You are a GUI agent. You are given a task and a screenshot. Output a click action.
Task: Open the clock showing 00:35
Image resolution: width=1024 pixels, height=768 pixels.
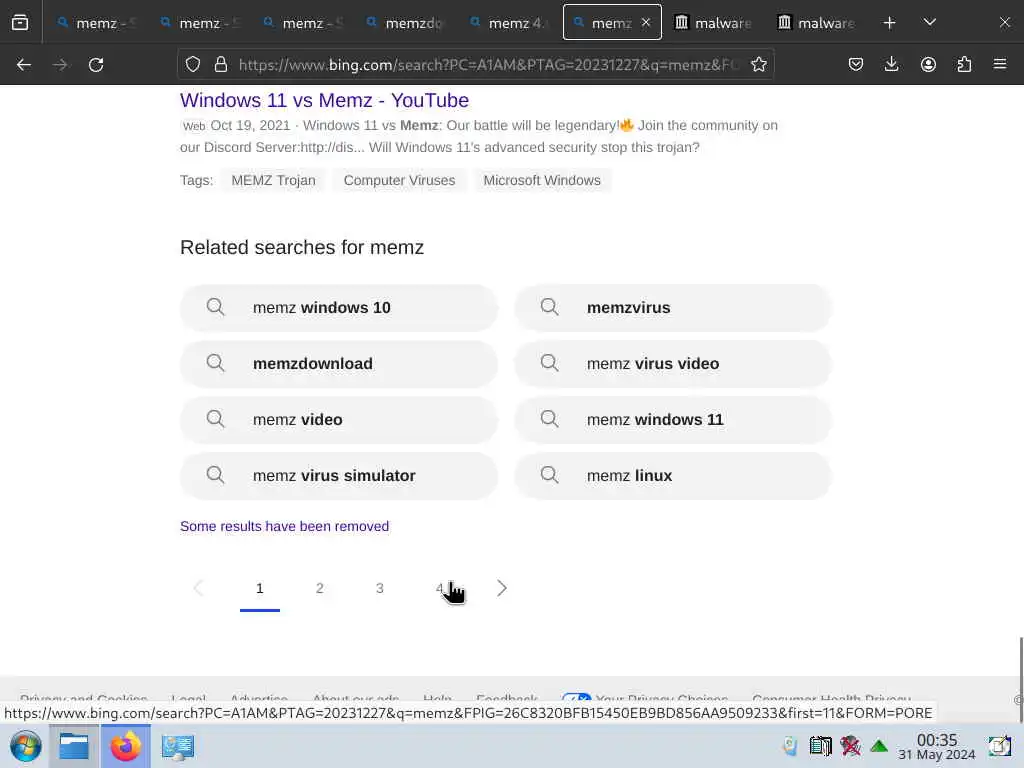point(936,747)
